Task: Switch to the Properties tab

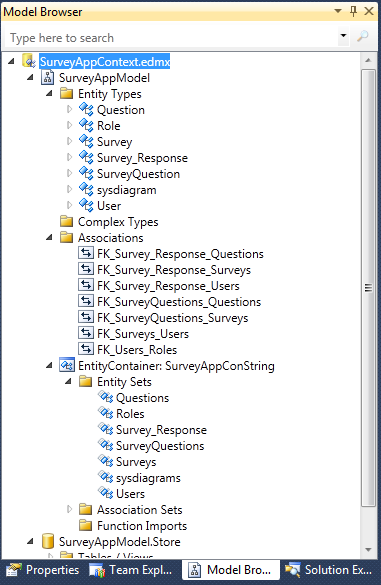Action: click(x=42, y=570)
